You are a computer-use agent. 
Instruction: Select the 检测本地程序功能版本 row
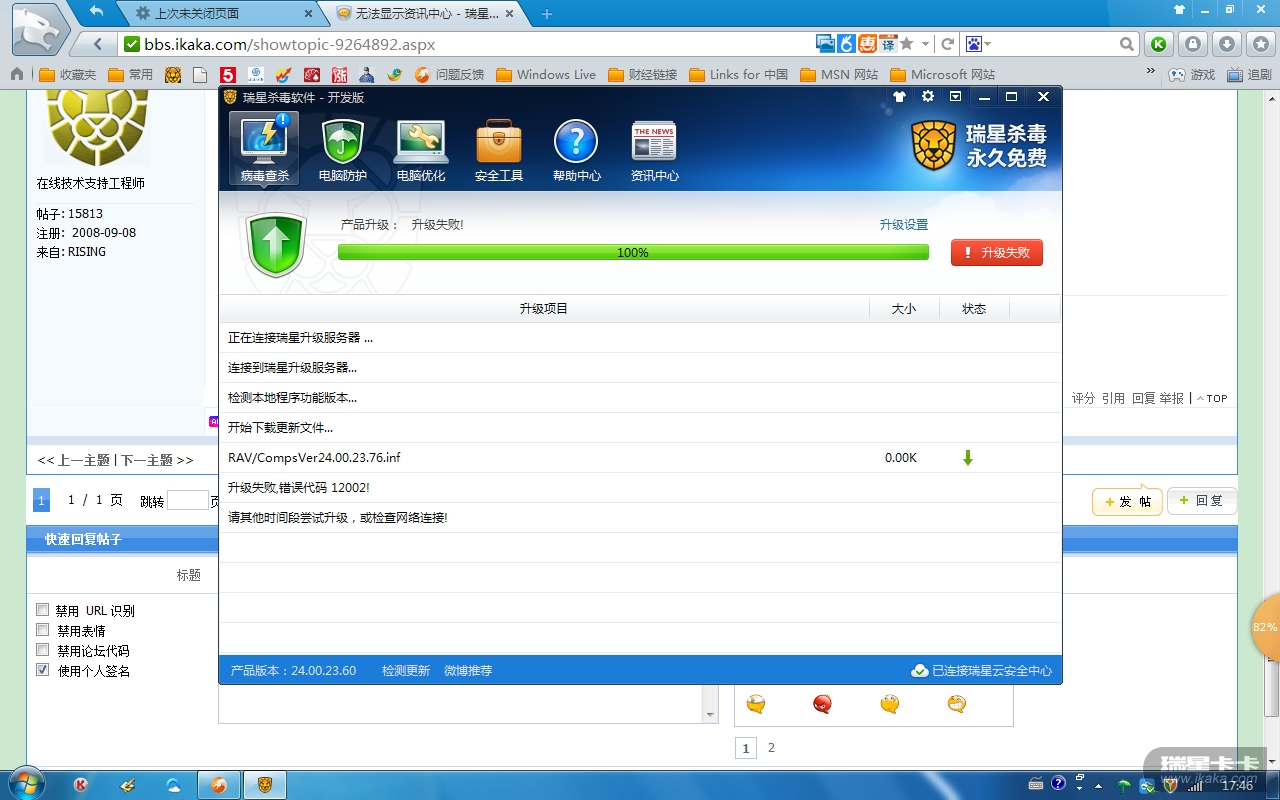(x=640, y=398)
